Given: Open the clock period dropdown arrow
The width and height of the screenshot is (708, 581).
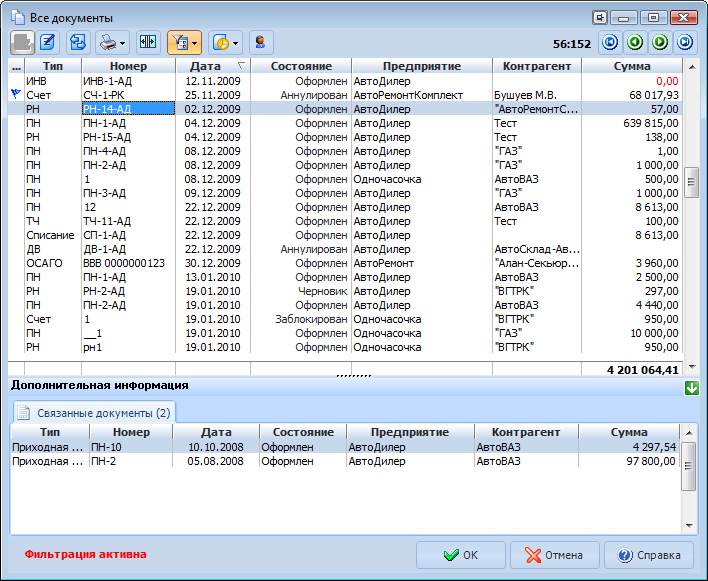Looking at the screenshot, I should click(236, 42).
